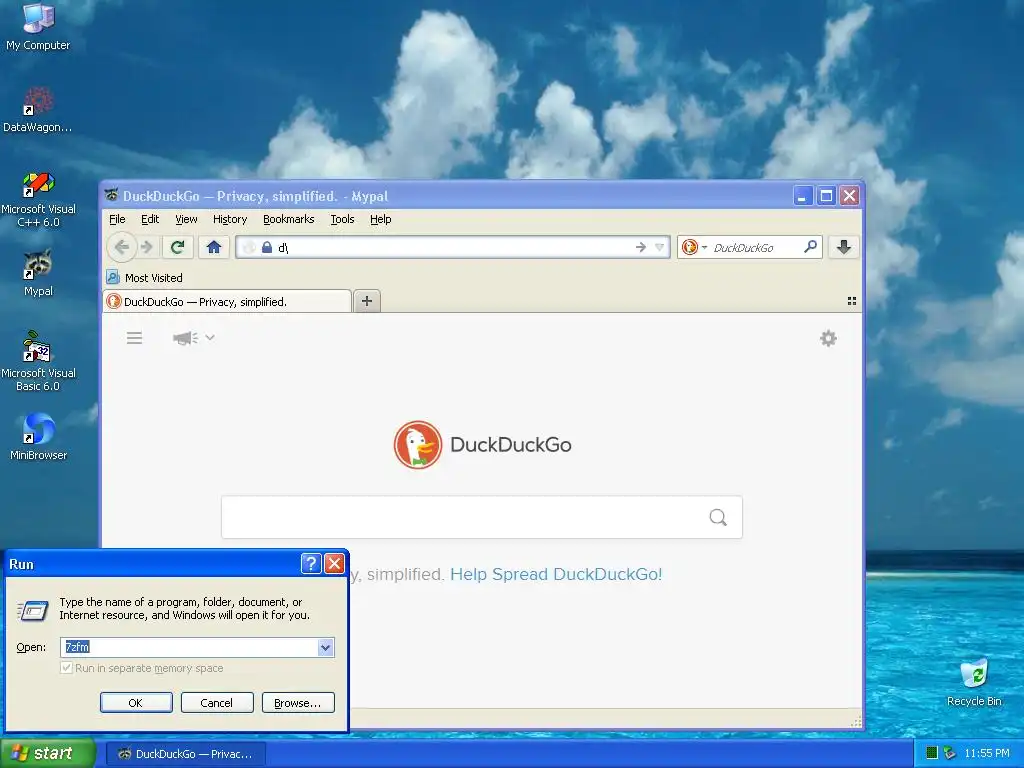Click the taskbar clock showing 11:55 PM
The height and width of the screenshot is (768, 1024).
coord(987,753)
